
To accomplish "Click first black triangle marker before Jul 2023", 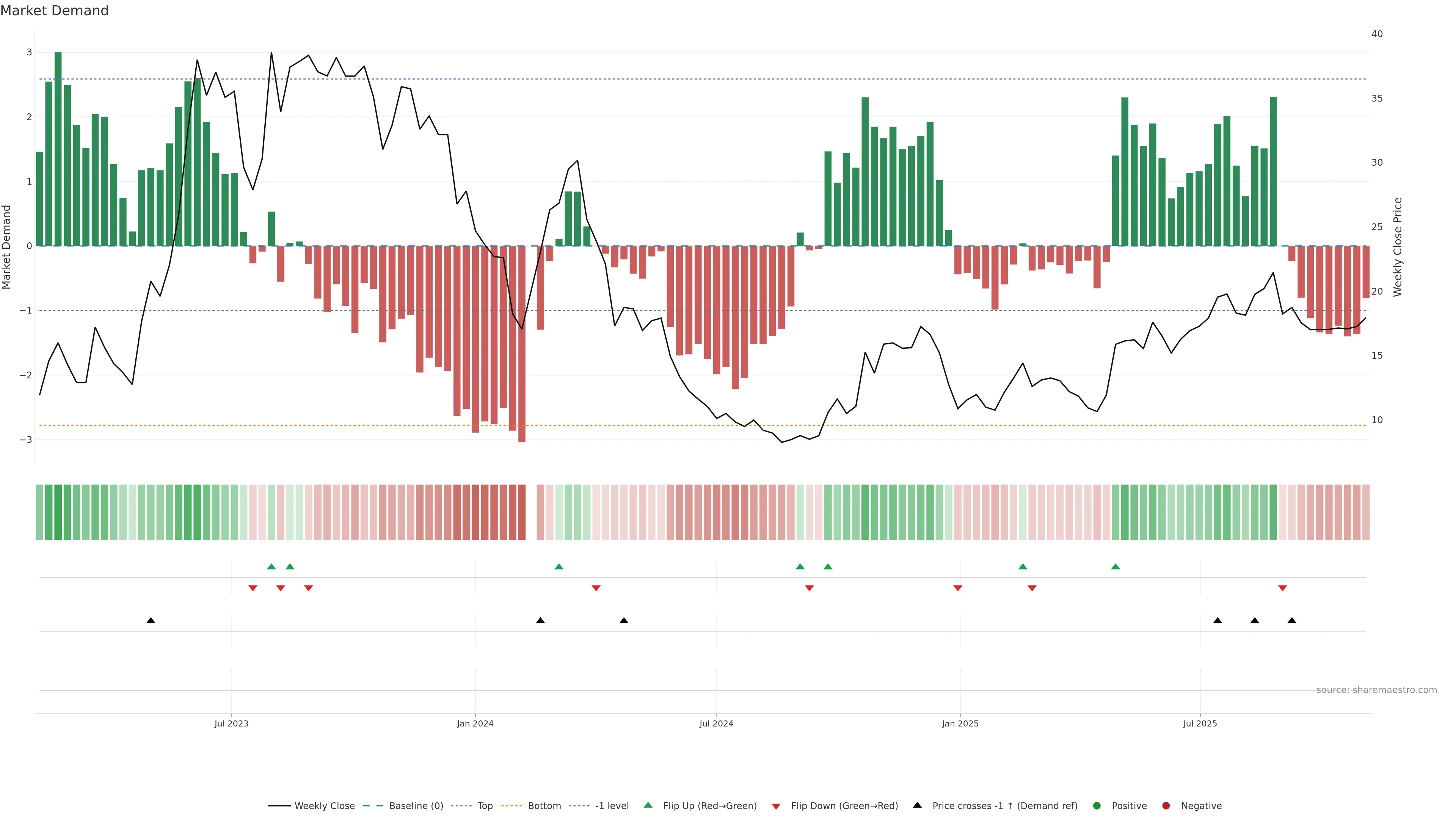I will pos(151,621).
